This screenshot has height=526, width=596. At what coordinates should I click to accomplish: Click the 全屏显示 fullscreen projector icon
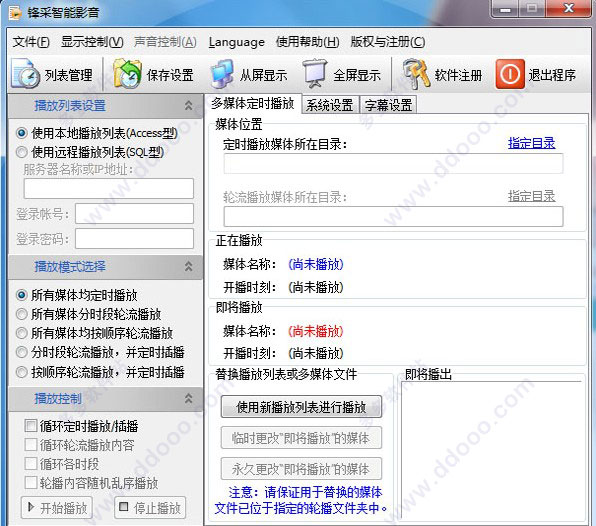point(315,74)
